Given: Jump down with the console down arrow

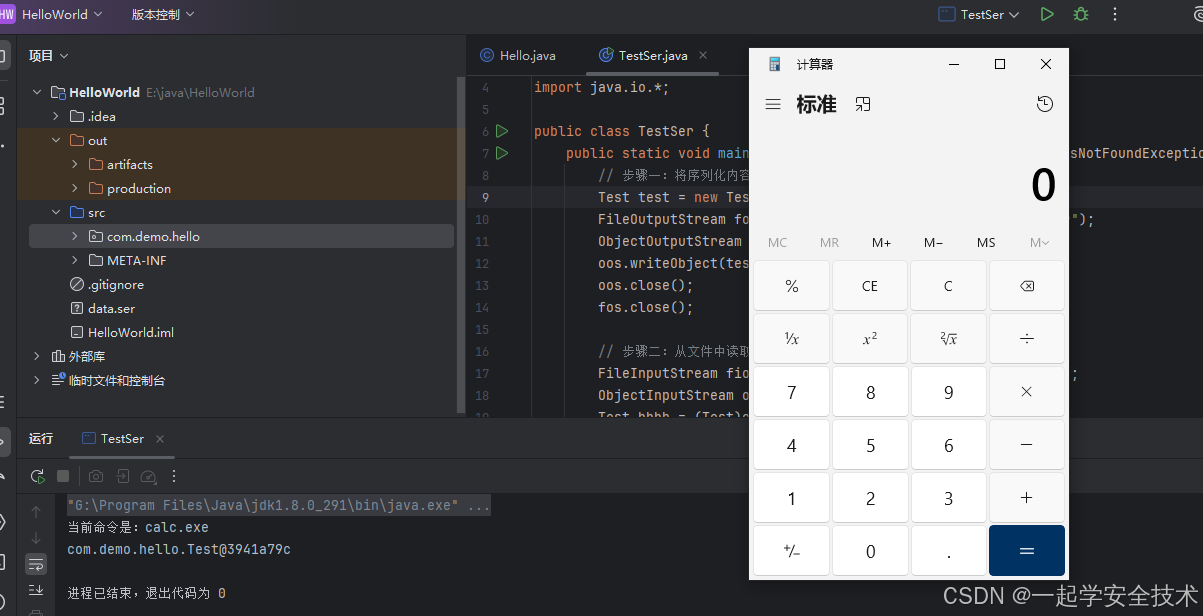Looking at the screenshot, I should click(37, 538).
